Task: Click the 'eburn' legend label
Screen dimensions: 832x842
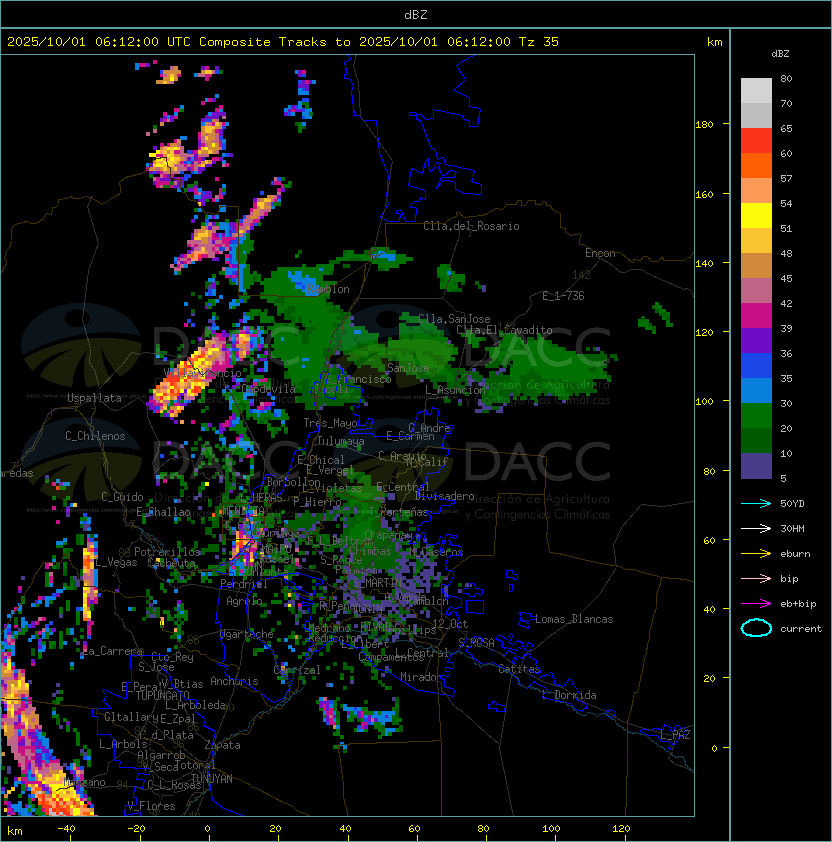Action: coord(795,554)
